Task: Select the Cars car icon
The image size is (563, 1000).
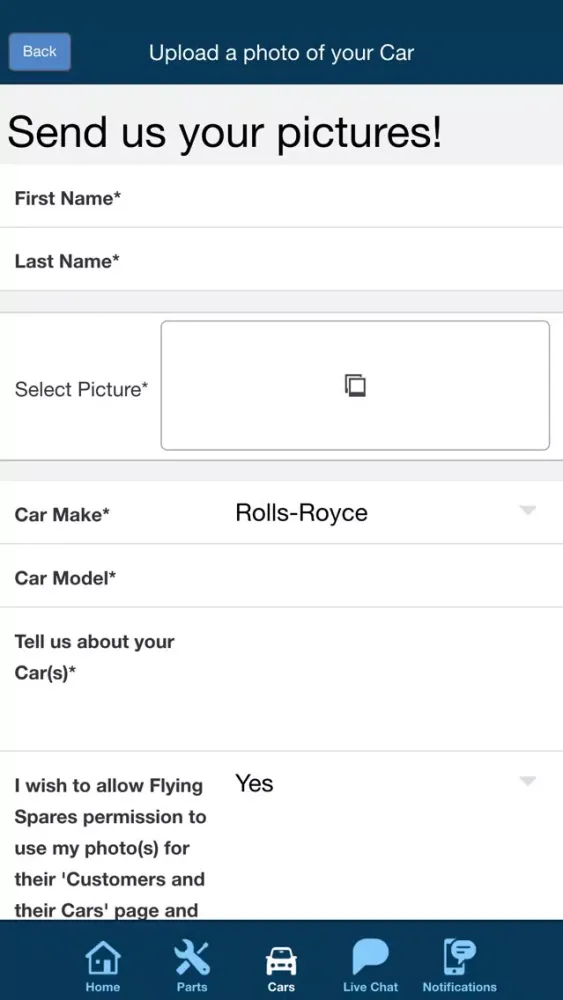Action: click(x=281, y=960)
